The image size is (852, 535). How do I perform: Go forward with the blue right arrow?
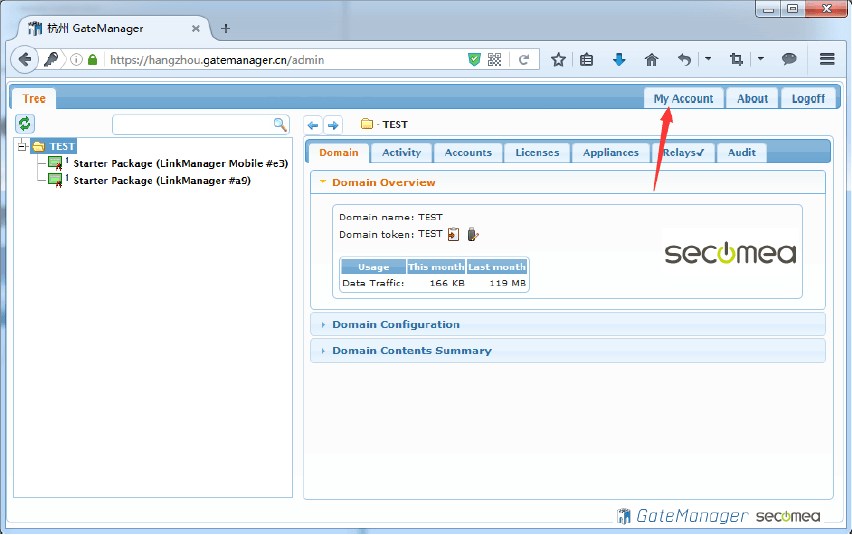(x=333, y=125)
